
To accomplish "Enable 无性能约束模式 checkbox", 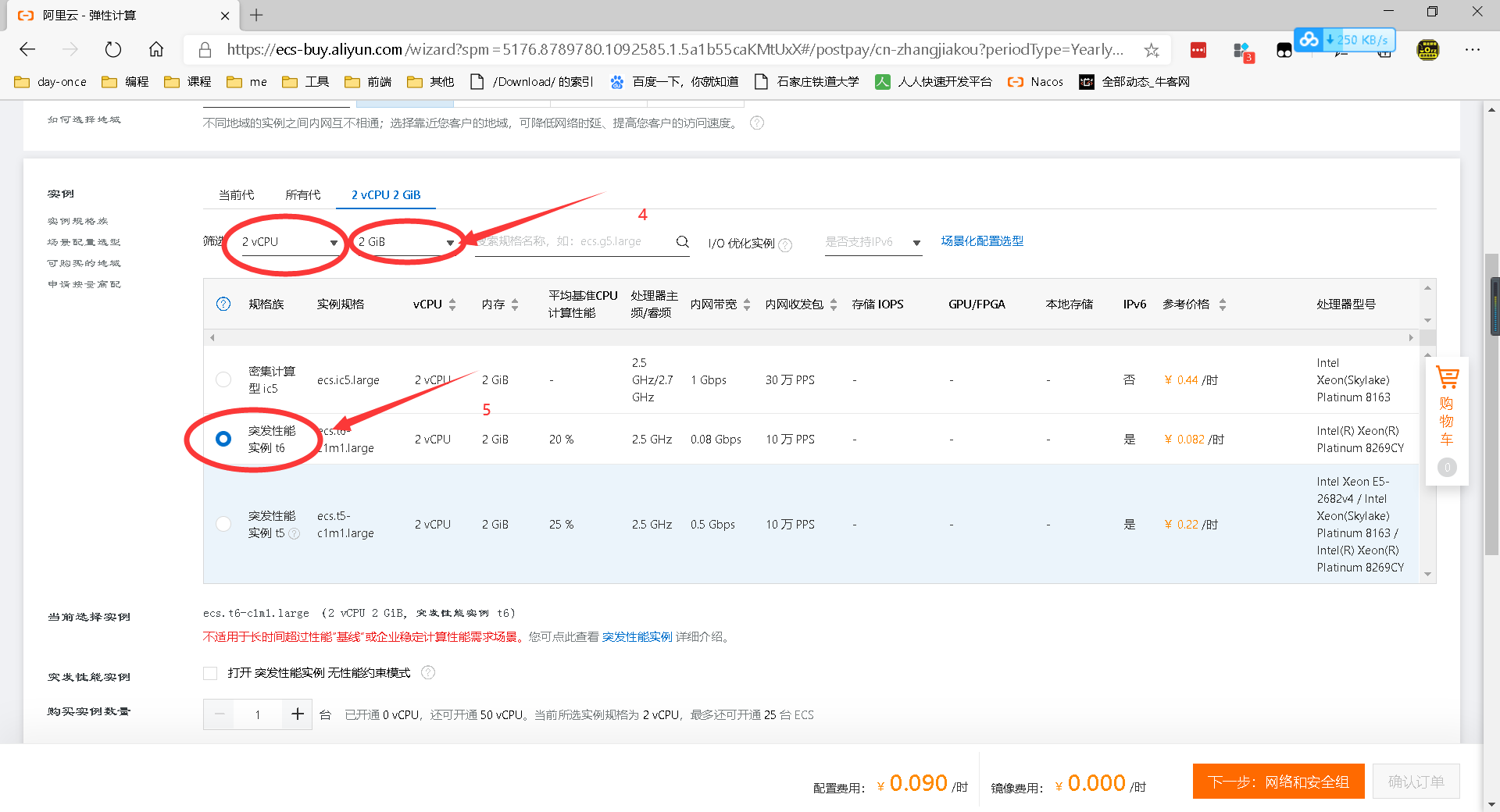I will point(210,673).
